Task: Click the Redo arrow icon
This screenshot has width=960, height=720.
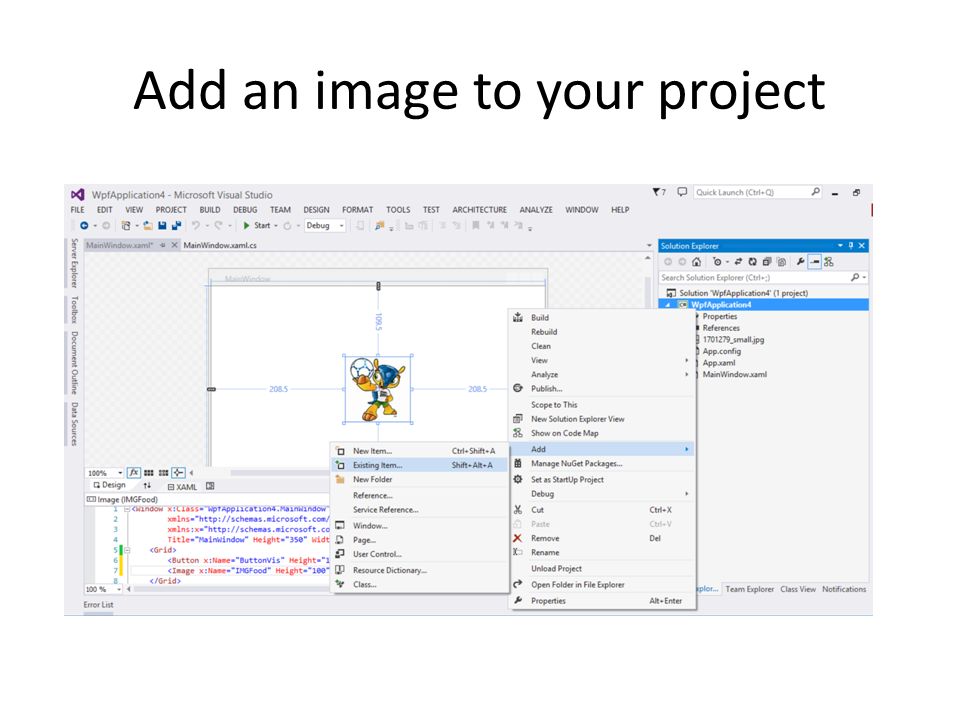Action: pyautogui.click(x=219, y=226)
